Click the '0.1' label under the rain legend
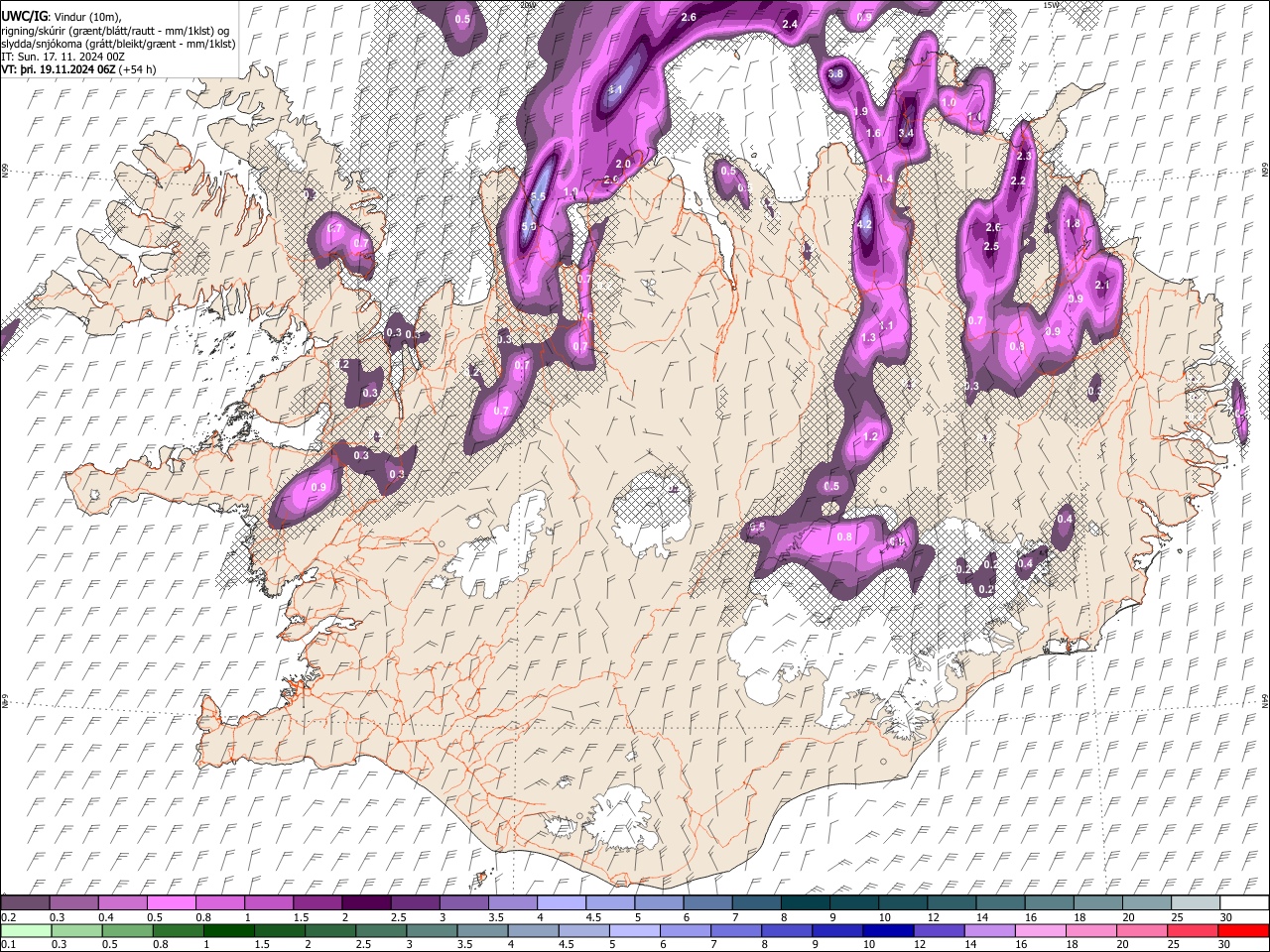Image resolution: width=1270 pixels, height=952 pixels. tap(8, 945)
